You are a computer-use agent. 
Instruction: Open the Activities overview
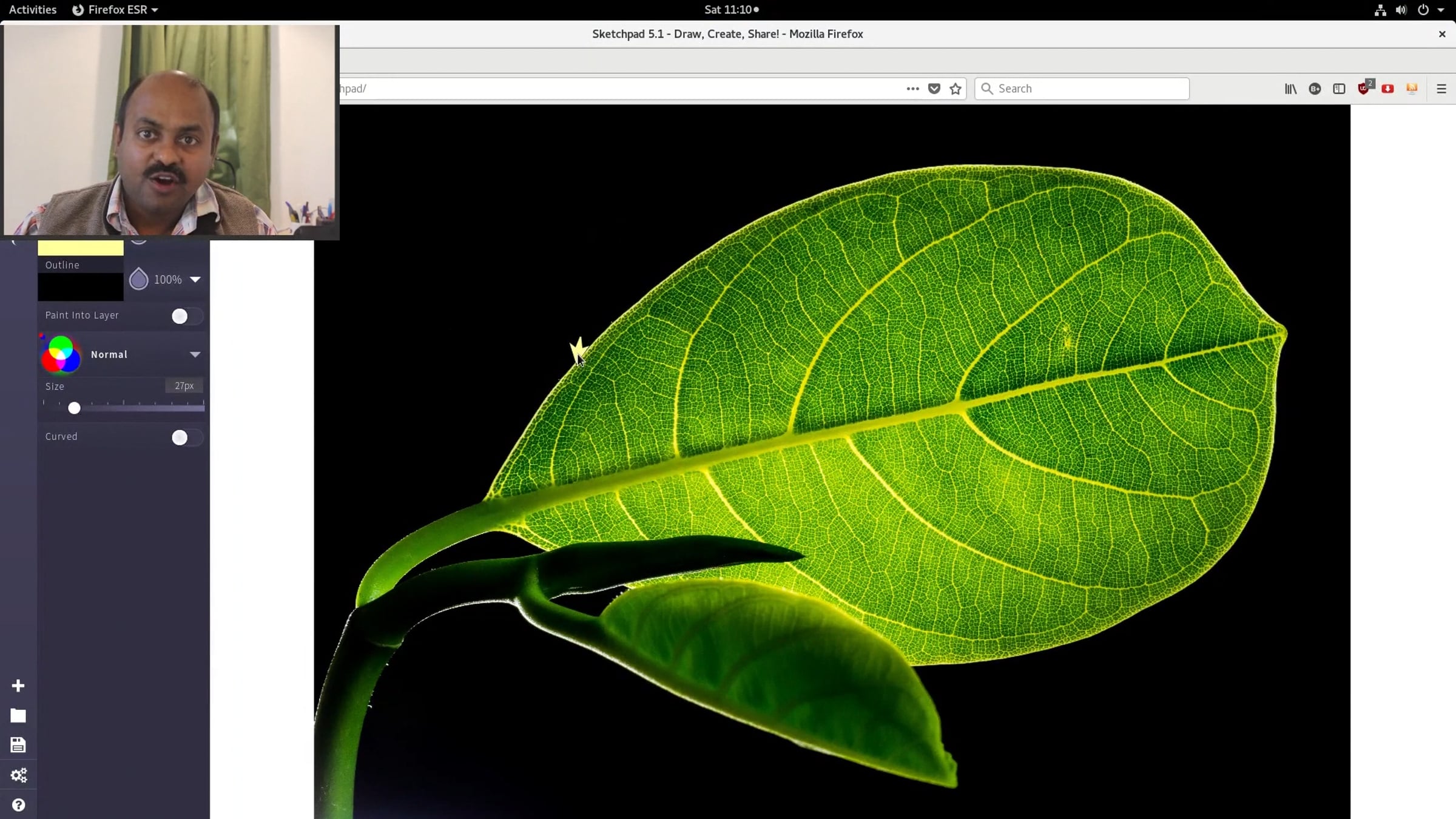(x=33, y=10)
